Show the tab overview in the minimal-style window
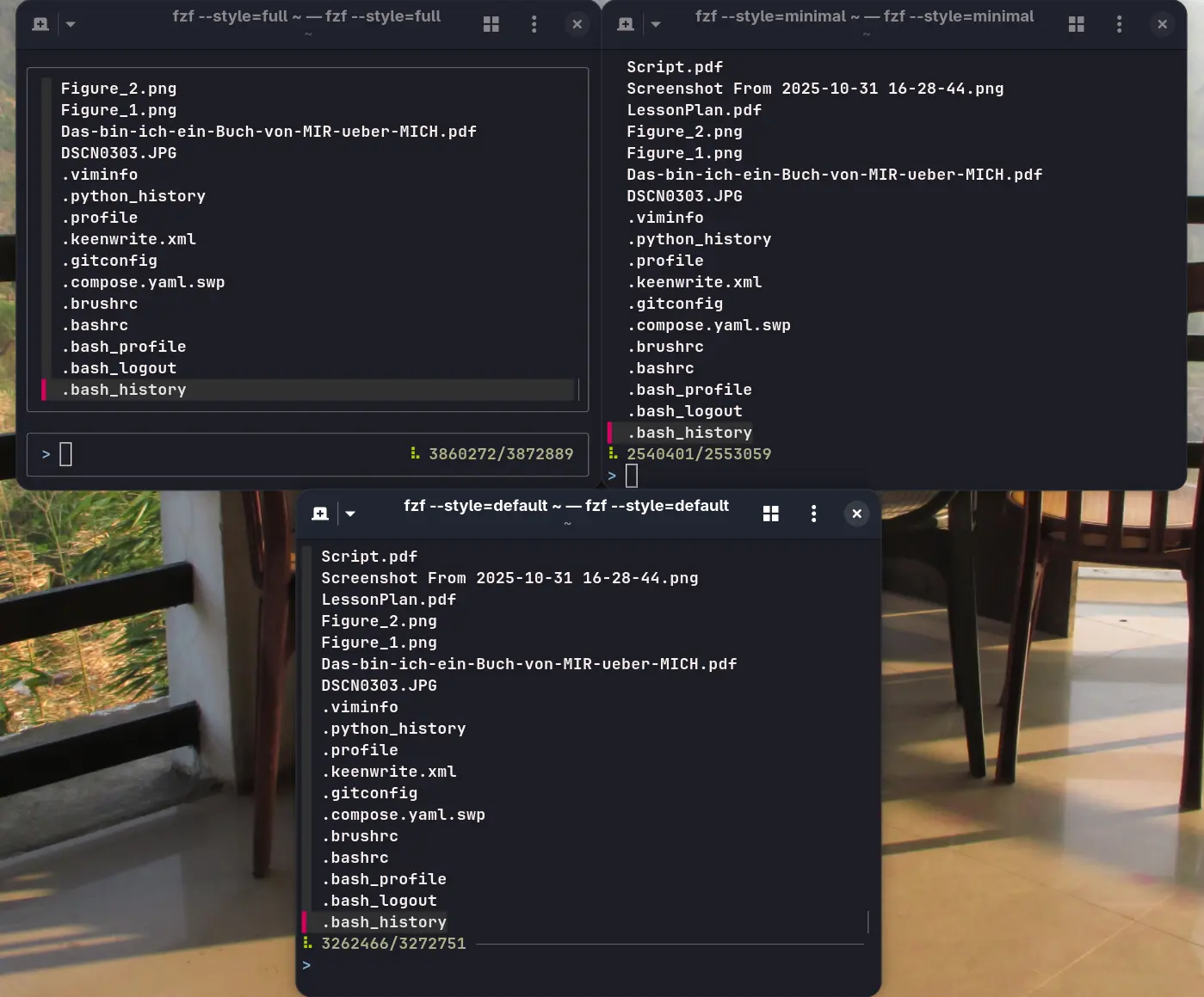This screenshot has height=997, width=1204. 1076,23
